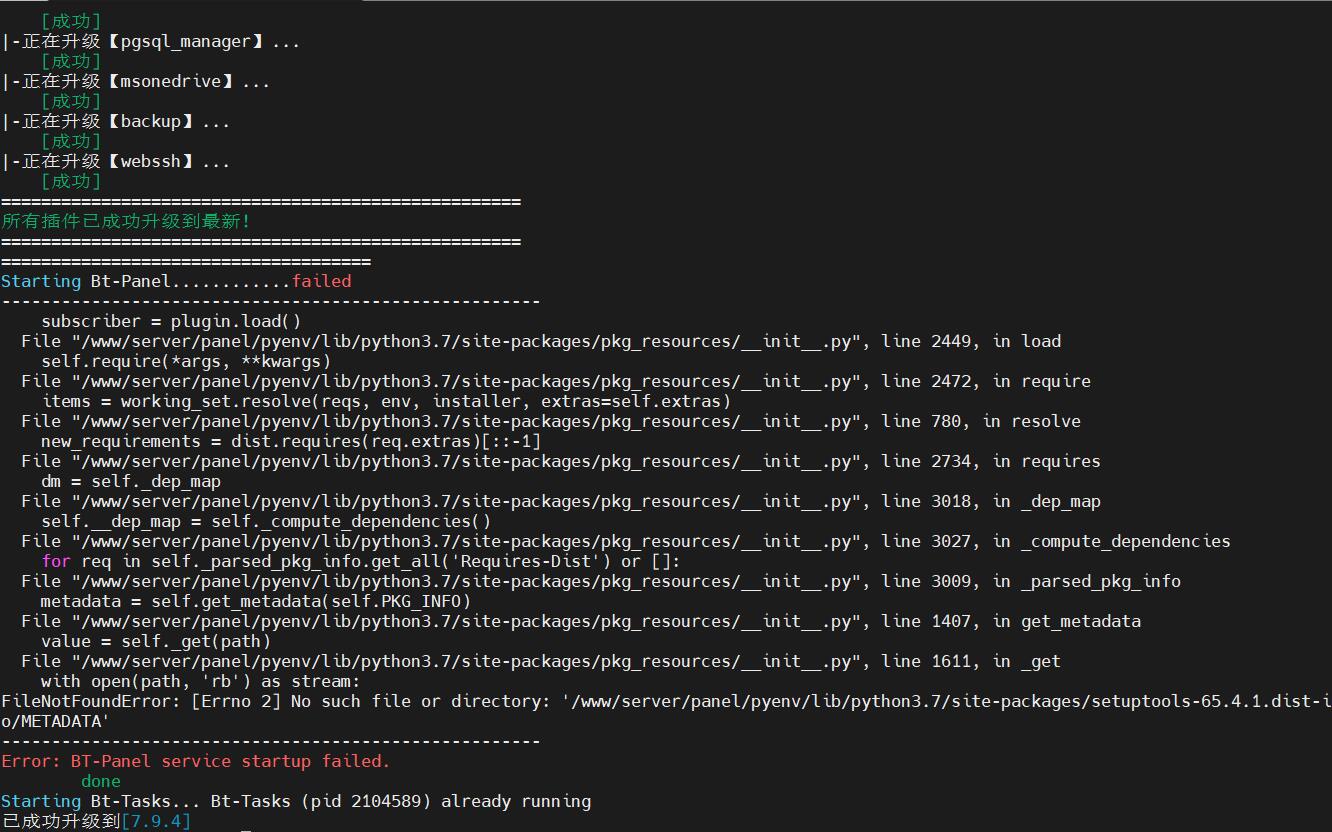The image size is (1332, 832).
Task: Click the 'line 3009, in _parsed_pkg_info' text
Action: [1031, 581]
